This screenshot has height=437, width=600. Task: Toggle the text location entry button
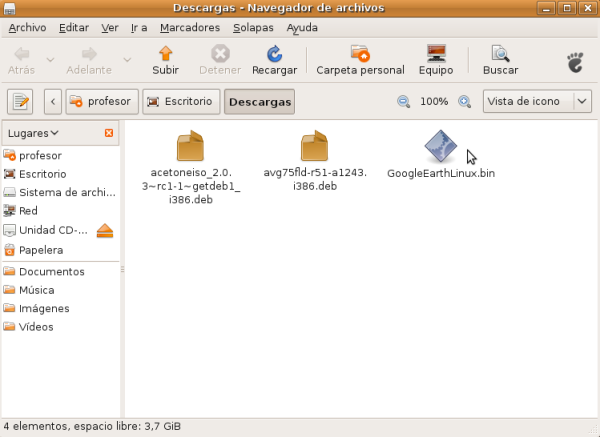[x=21, y=101]
